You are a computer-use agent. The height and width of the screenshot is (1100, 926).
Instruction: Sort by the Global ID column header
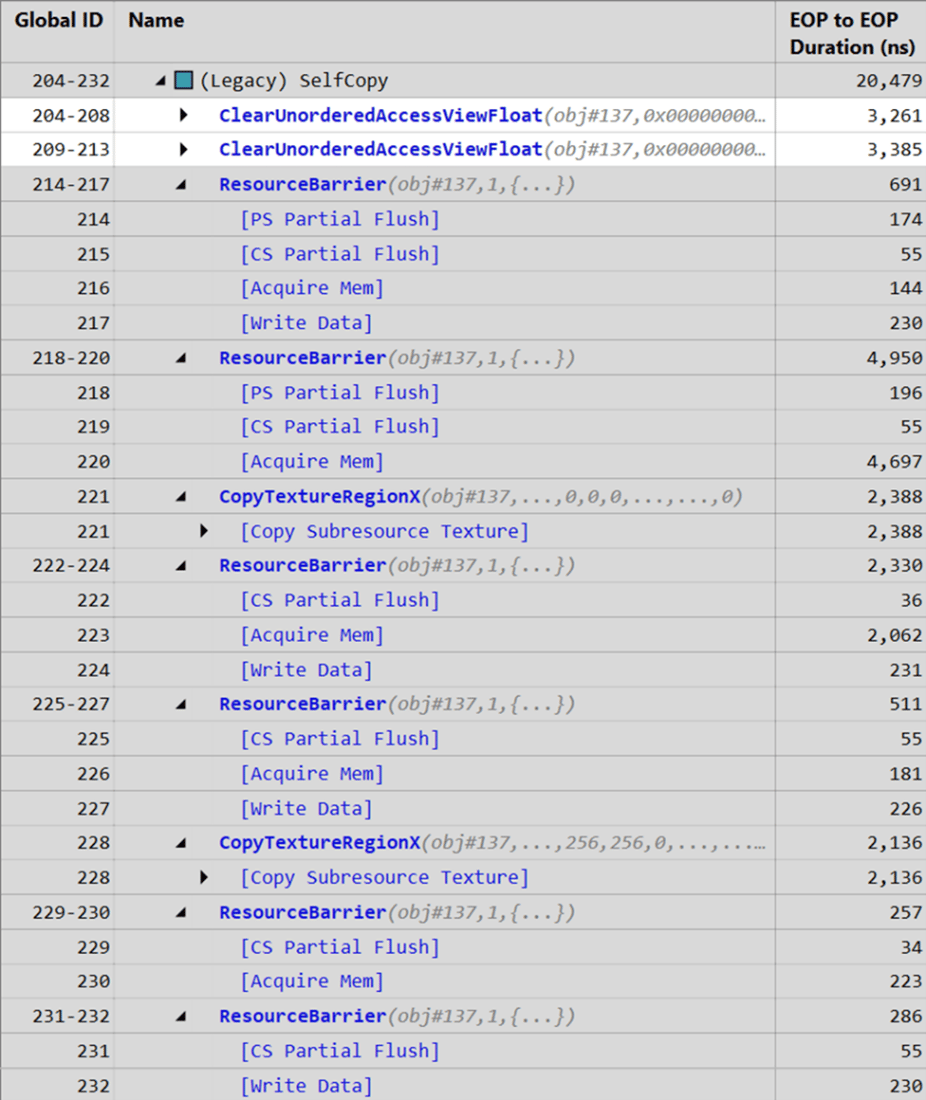click(59, 20)
